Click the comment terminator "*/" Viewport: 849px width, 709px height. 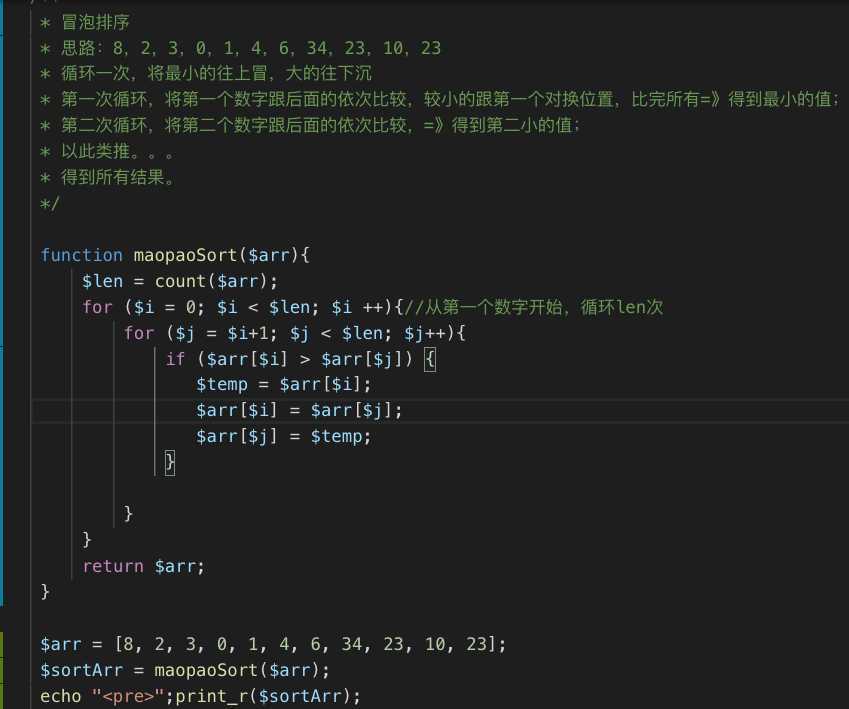pyautogui.click(x=50, y=204)
